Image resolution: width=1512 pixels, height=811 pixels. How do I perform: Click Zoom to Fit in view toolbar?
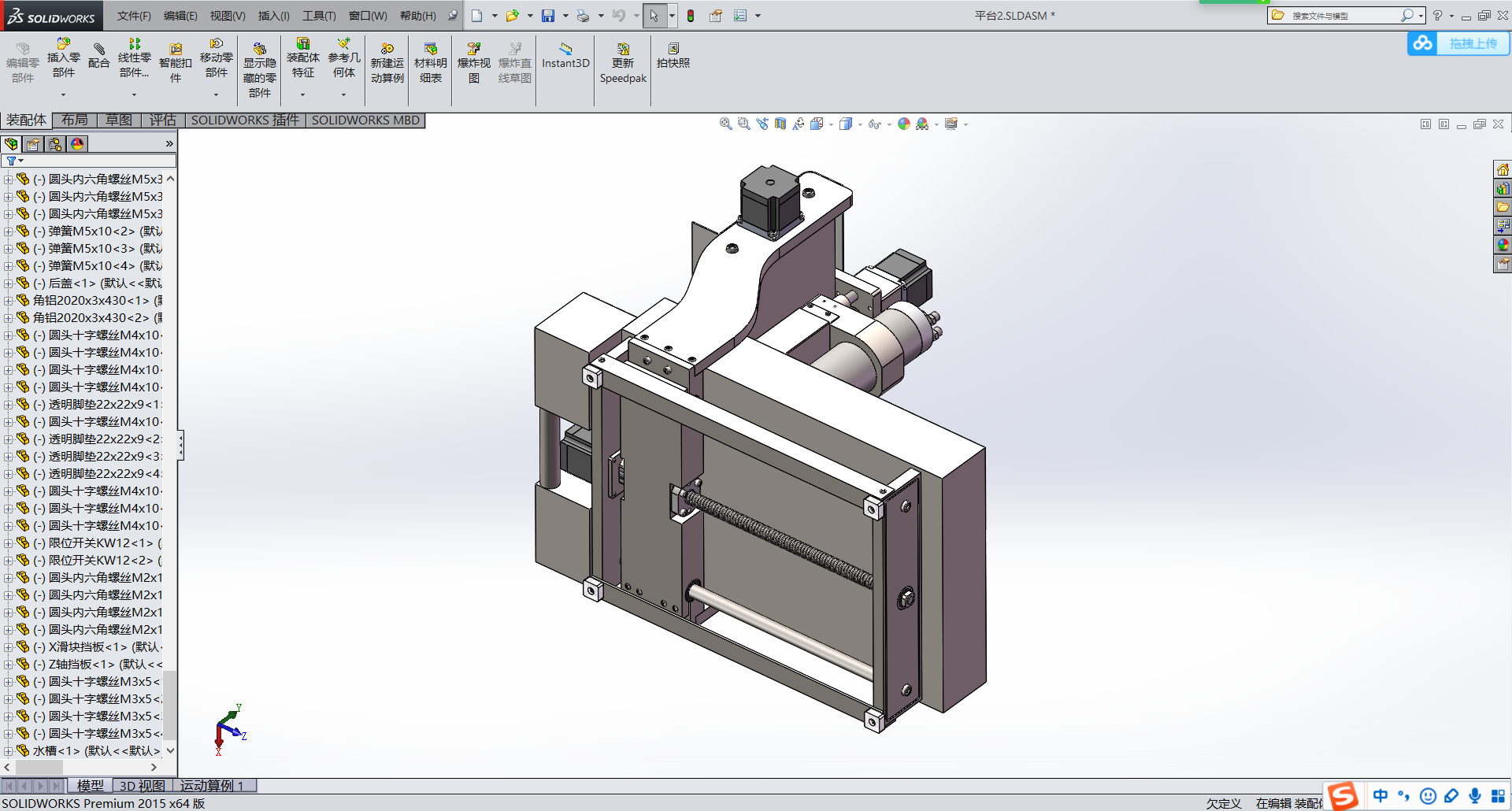[x=726, y=124]
